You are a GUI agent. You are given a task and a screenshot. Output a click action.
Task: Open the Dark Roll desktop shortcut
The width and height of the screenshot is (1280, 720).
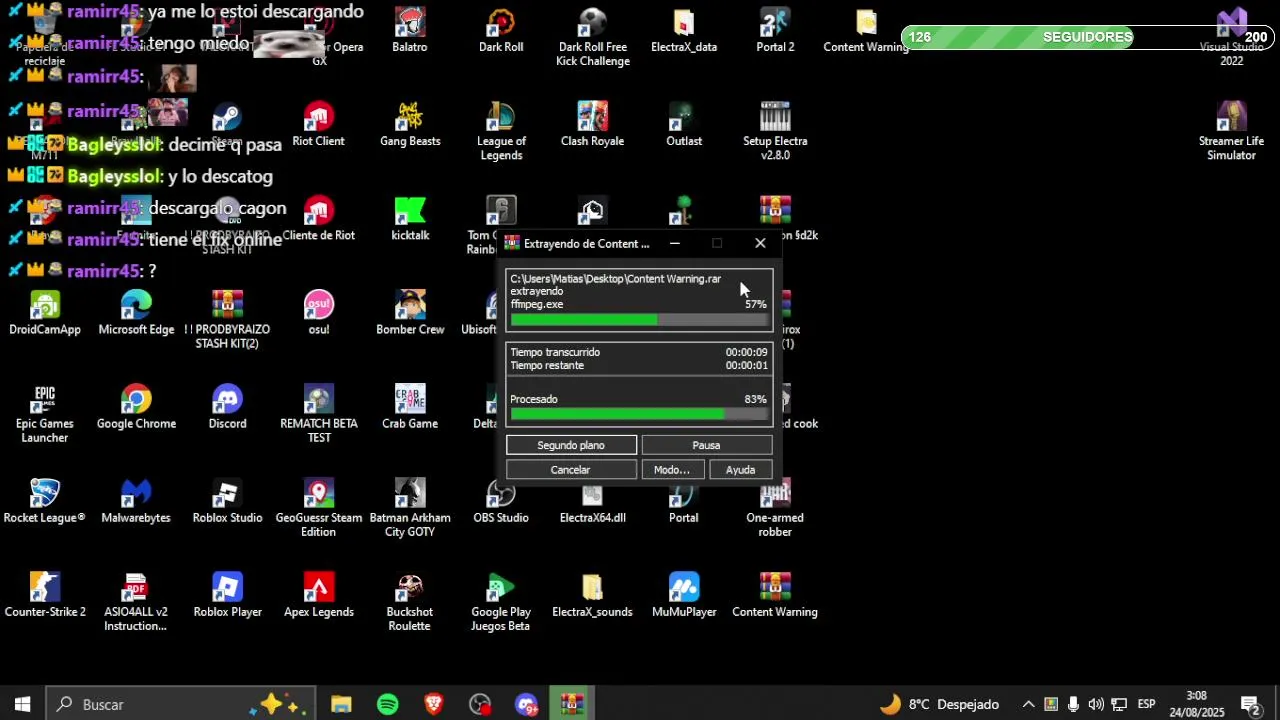click(x=501, y=30)
